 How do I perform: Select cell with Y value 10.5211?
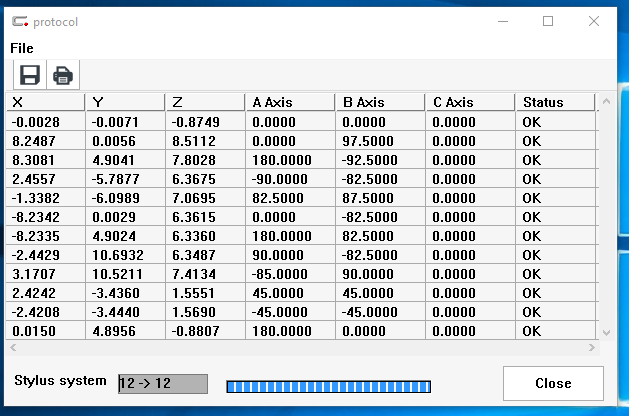pyautogui.click(x=125, y=274)
